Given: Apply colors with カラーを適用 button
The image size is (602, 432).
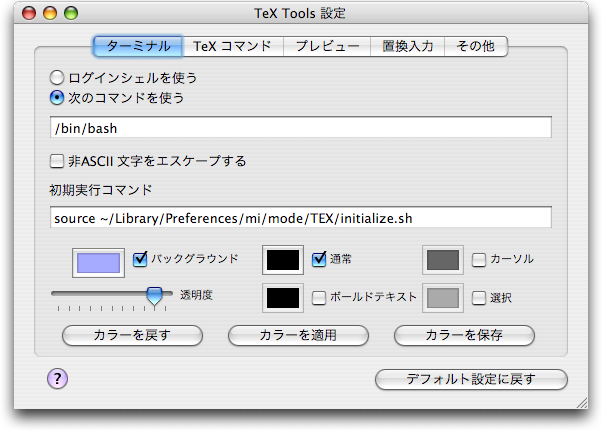Looking at the screenshot, I should (298, 336).
